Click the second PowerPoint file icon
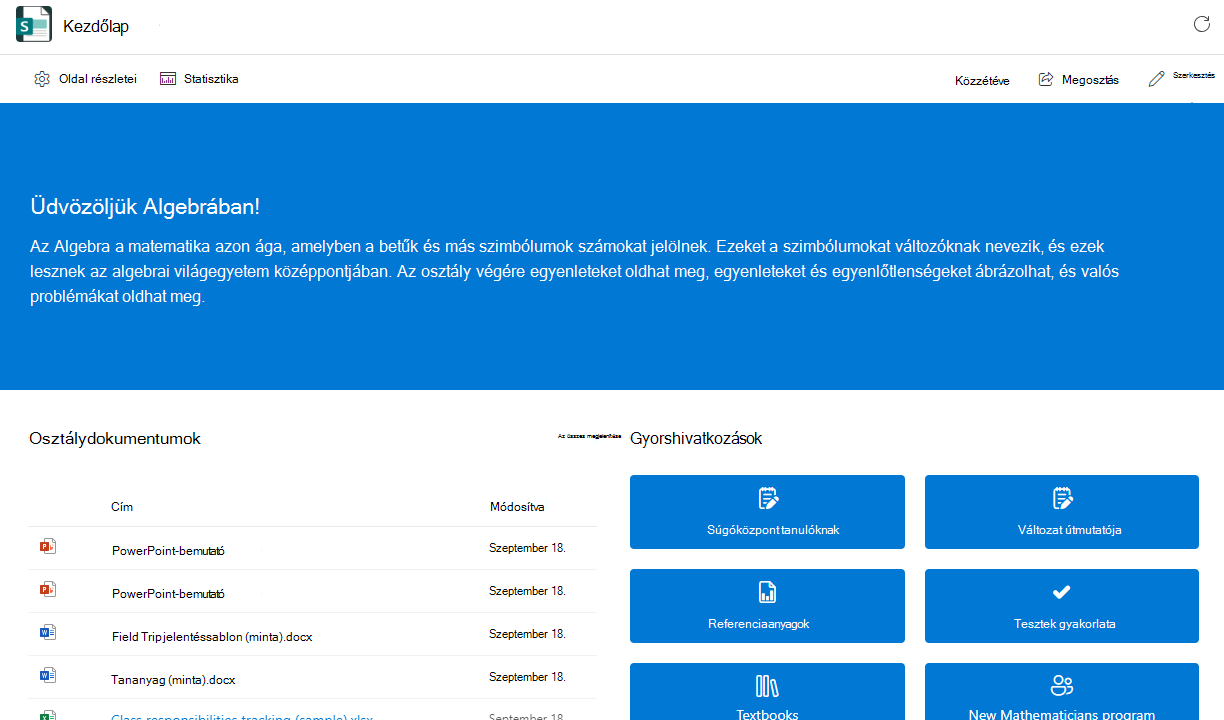 click(47, 590)
